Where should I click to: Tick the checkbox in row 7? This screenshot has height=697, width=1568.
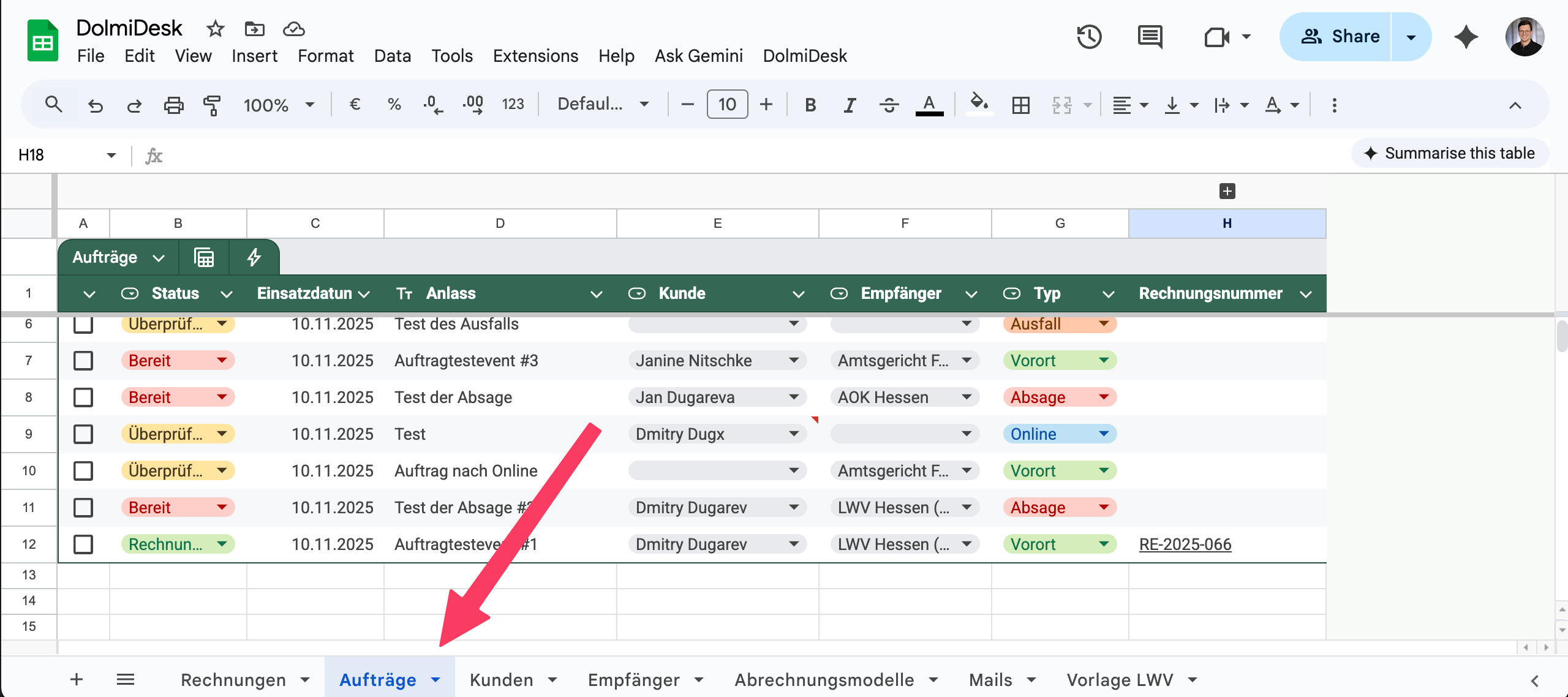click(x=83, y=361)
